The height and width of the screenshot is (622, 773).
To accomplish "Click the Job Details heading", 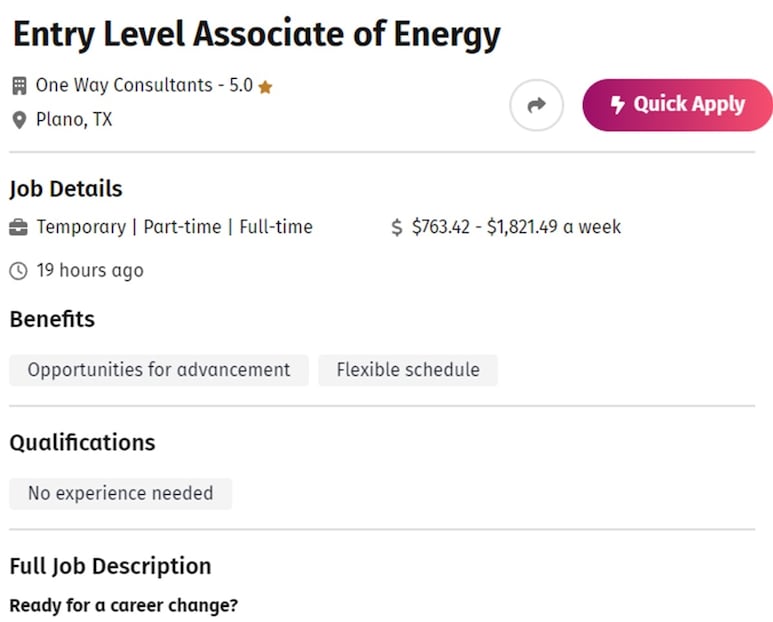I will click(x=66, y=189).
